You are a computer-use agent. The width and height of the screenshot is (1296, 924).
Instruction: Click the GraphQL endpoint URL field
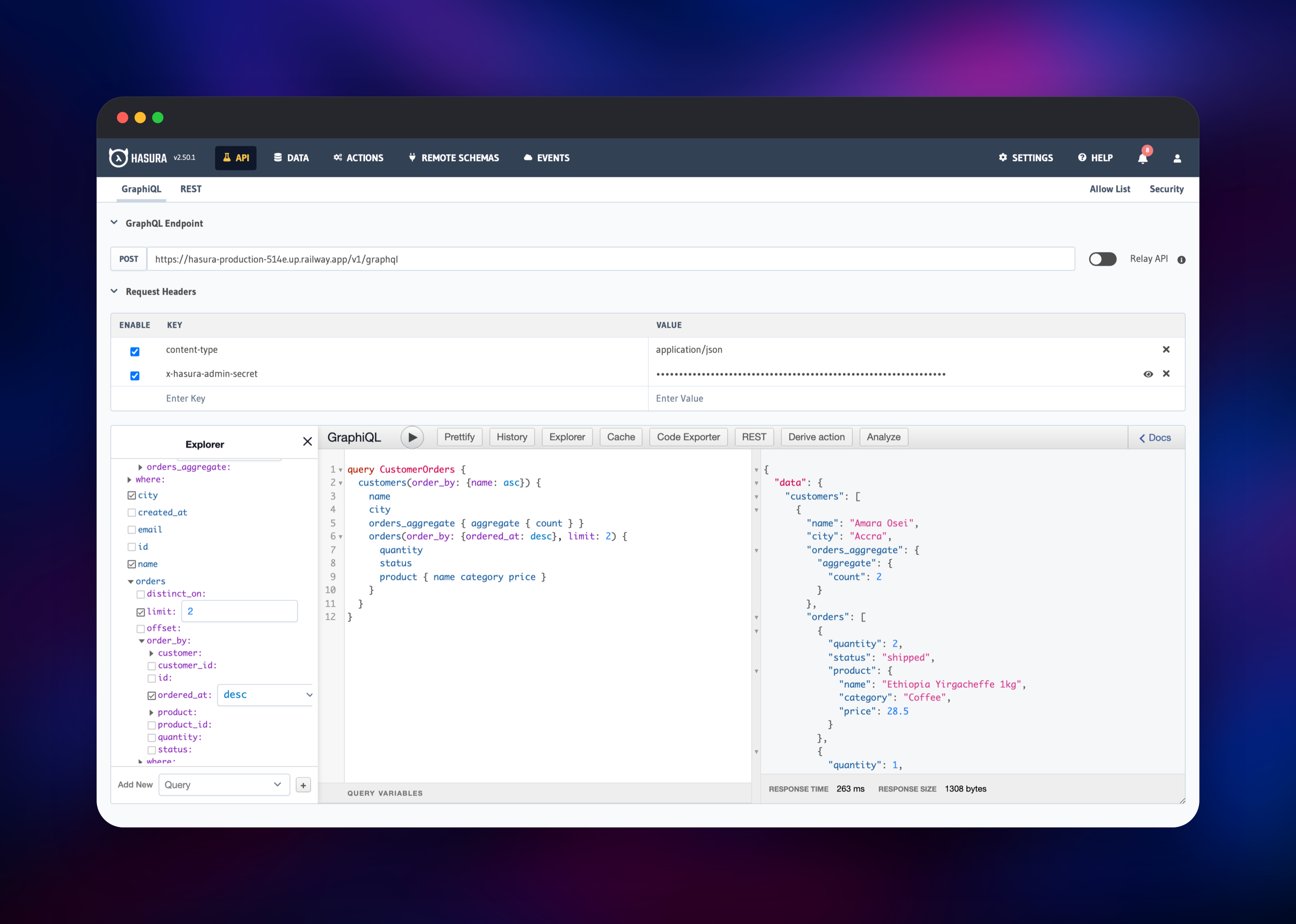(611, 259)
